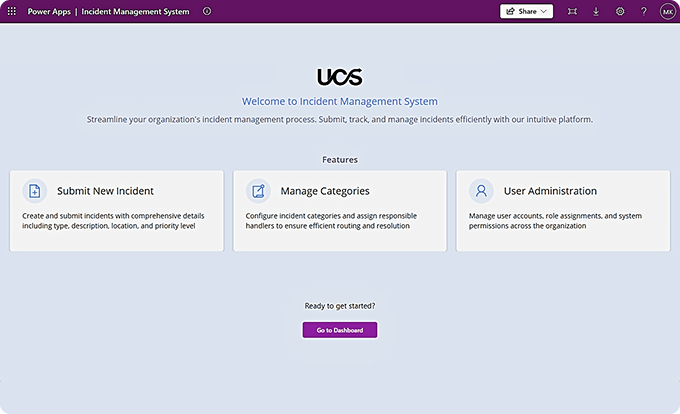680x414 pixels.
Task: Click the Submit New Incident document icon
Action: click(35, 191)
